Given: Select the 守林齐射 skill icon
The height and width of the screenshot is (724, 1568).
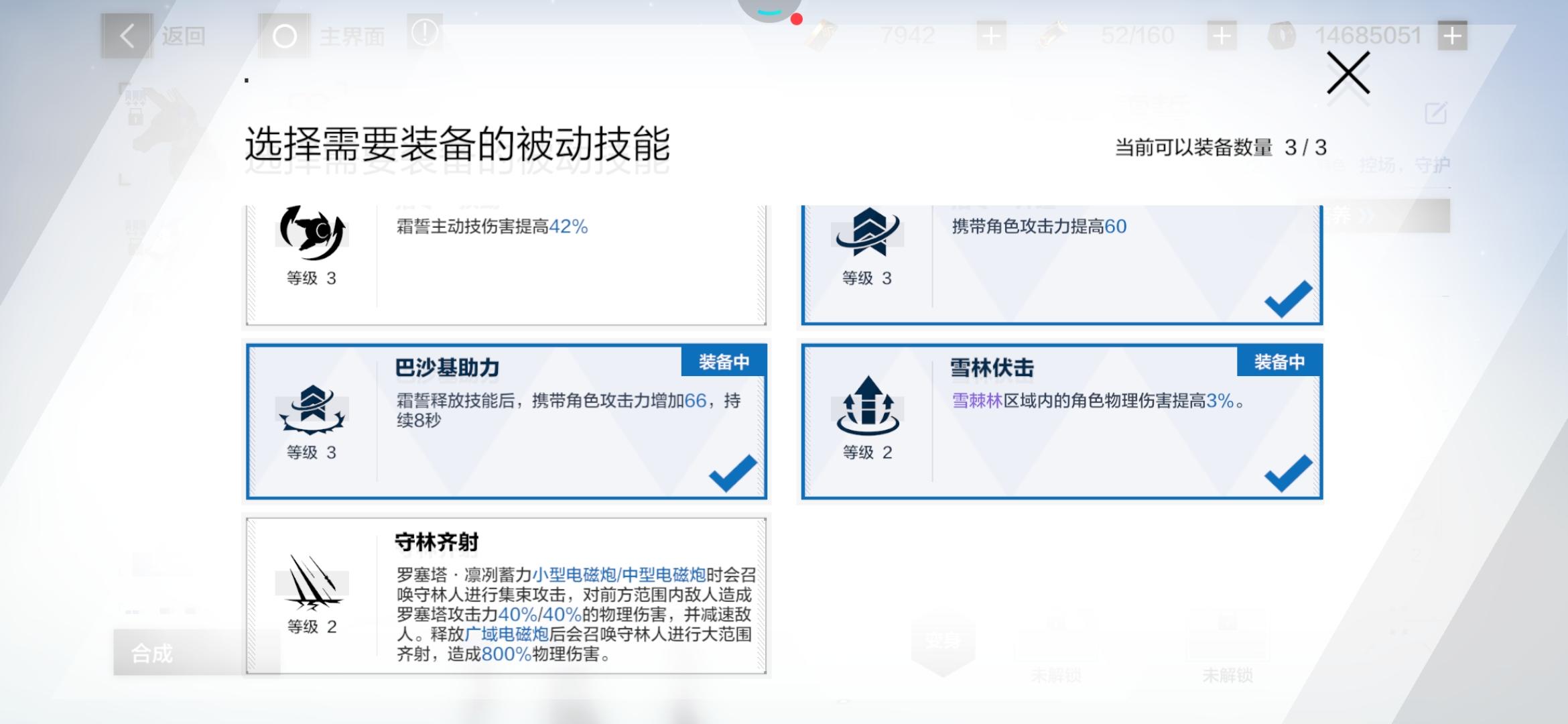Looking at the screenshot, I should tap(312, 582).
